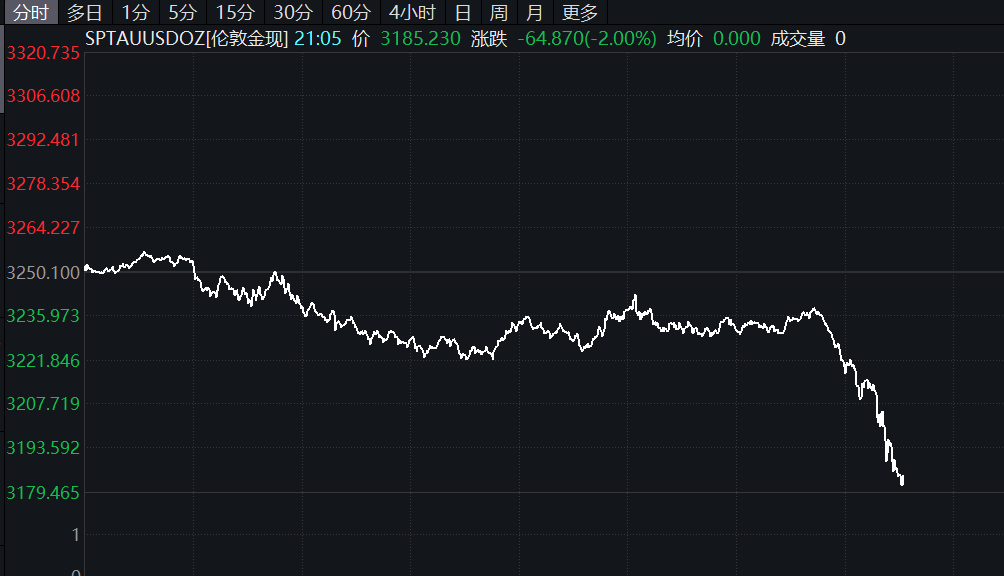Open the 日 daily chart tab
The image size is (1004, 576).
pos(462,13)
